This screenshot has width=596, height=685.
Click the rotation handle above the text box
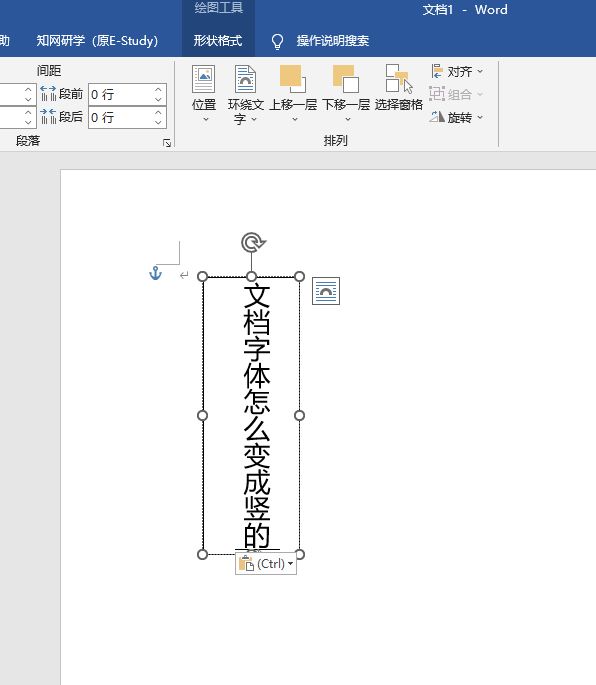tap(253, 242)
